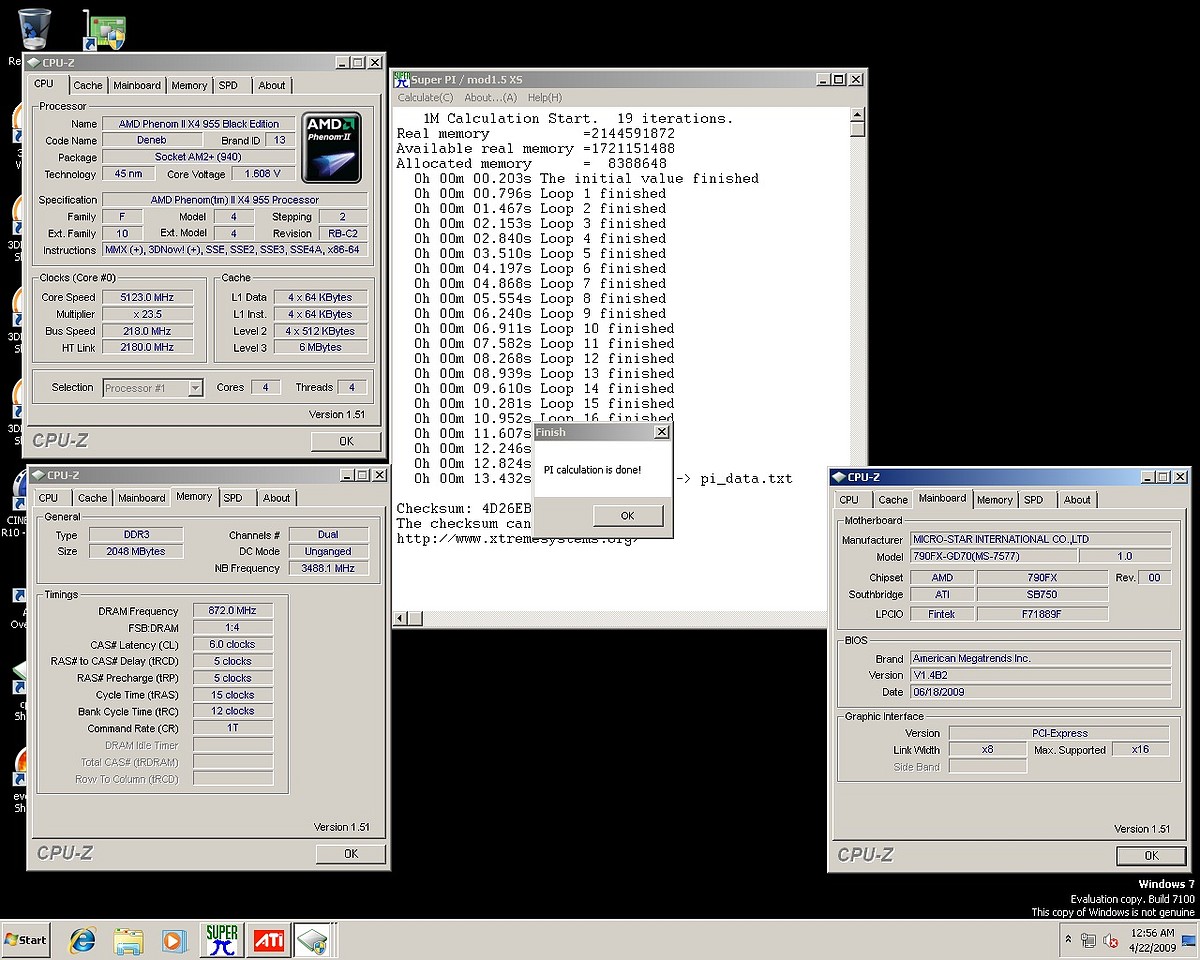1200x960 pixels.
Task: Click the NB Frequency value 3488.1 MHz
Action: [x=328, y=568]
